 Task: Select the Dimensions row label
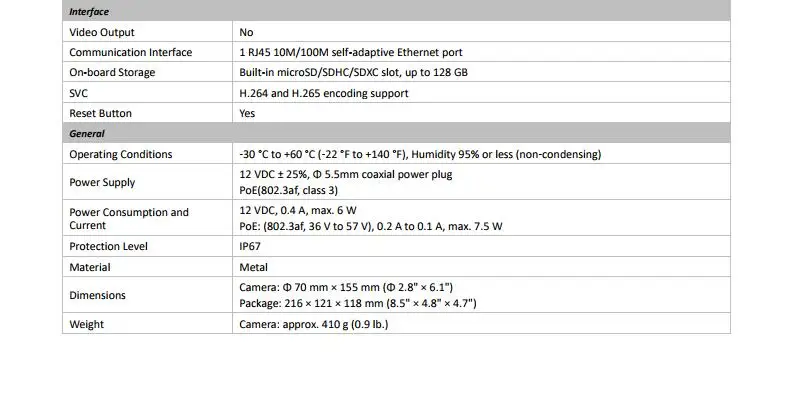point(97,296)
